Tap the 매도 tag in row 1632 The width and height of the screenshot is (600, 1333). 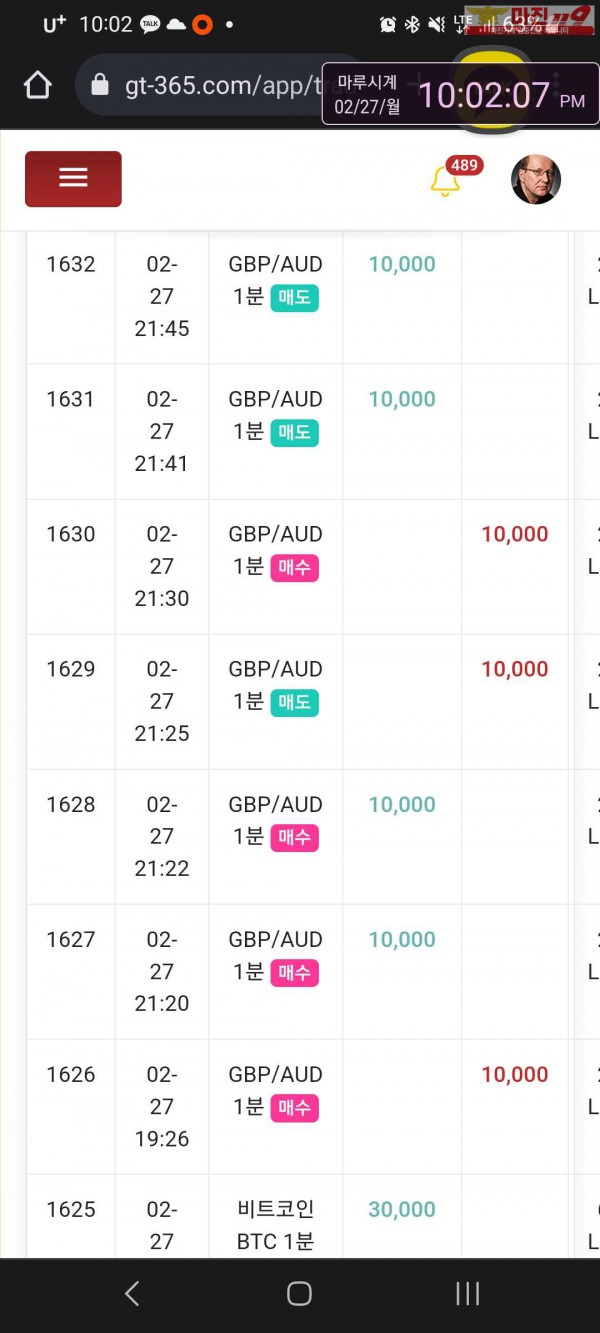click(x=294, y=297)
